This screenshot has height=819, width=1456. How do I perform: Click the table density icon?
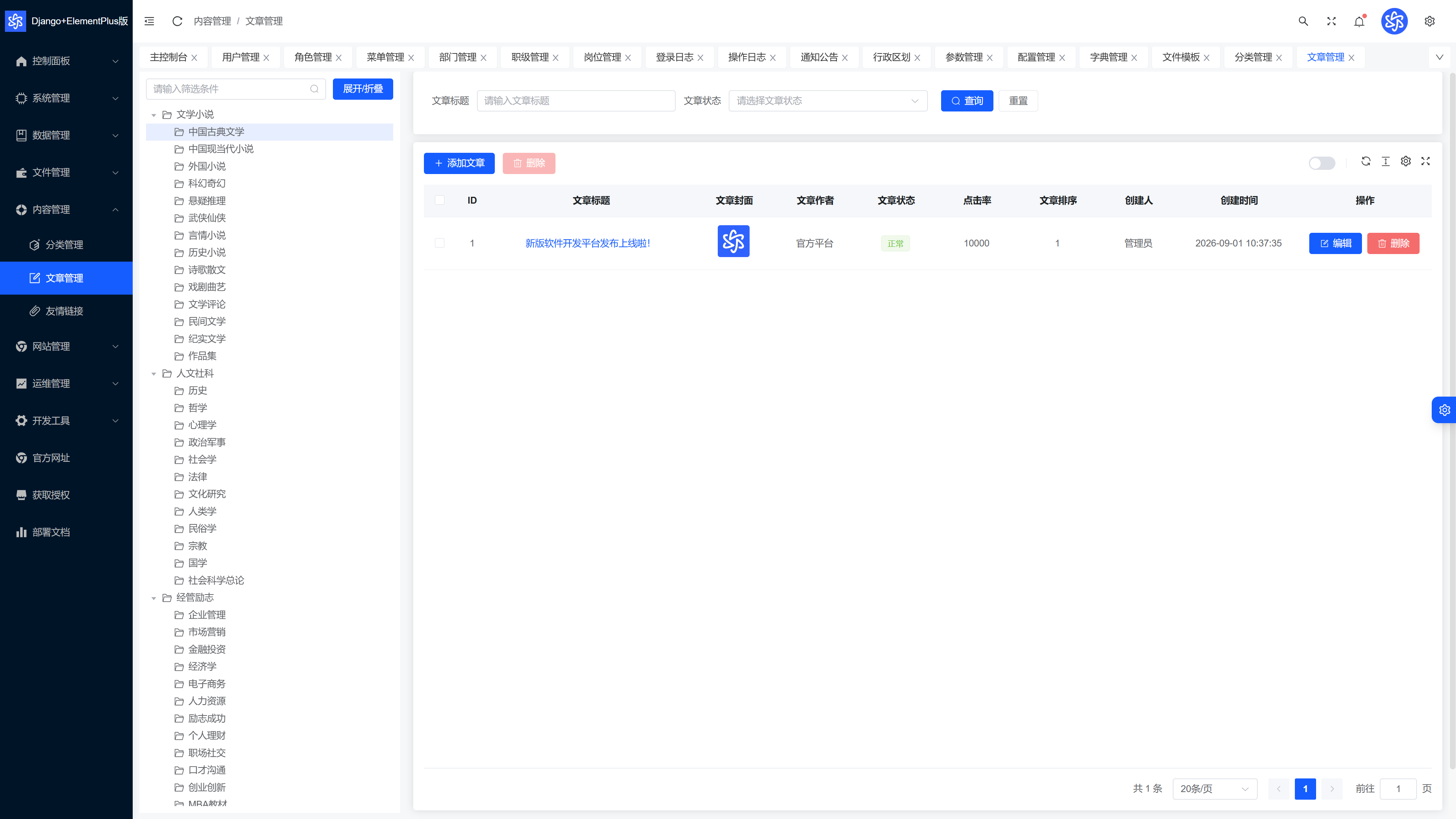tap(1385, 161)
